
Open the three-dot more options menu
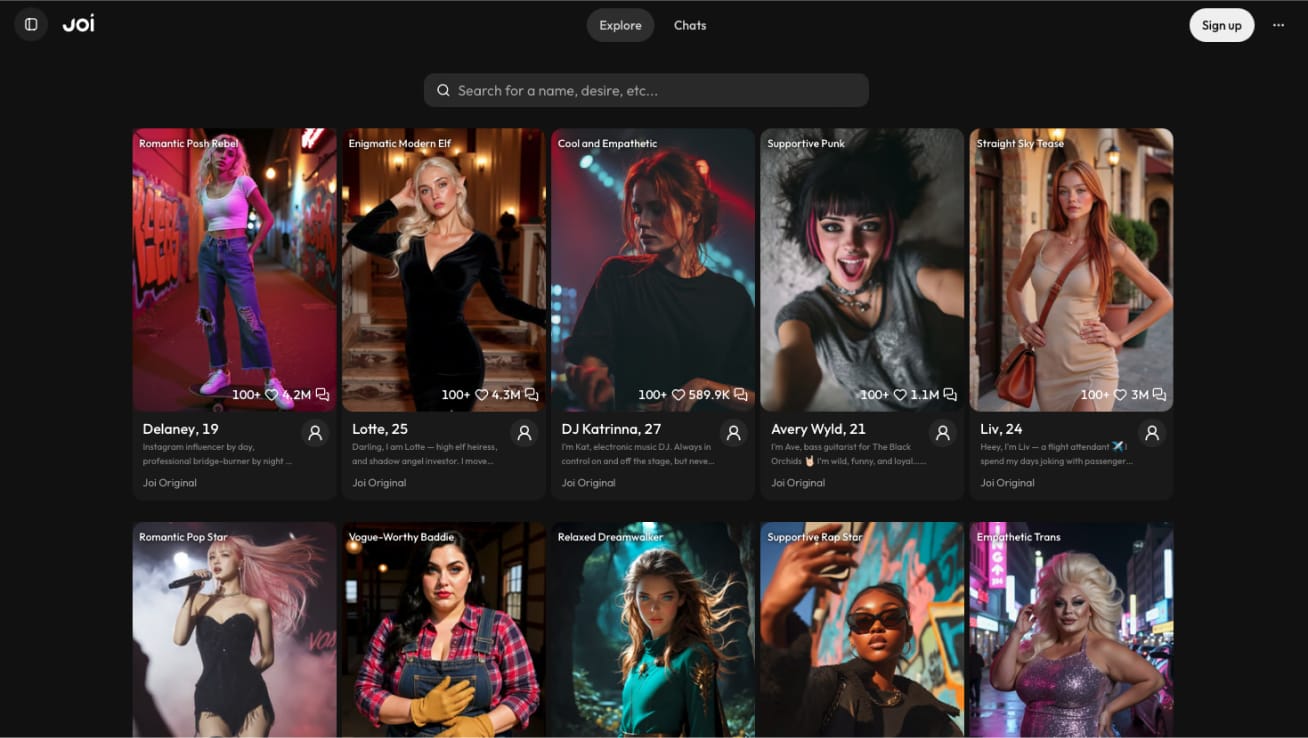pos(1278,25)
